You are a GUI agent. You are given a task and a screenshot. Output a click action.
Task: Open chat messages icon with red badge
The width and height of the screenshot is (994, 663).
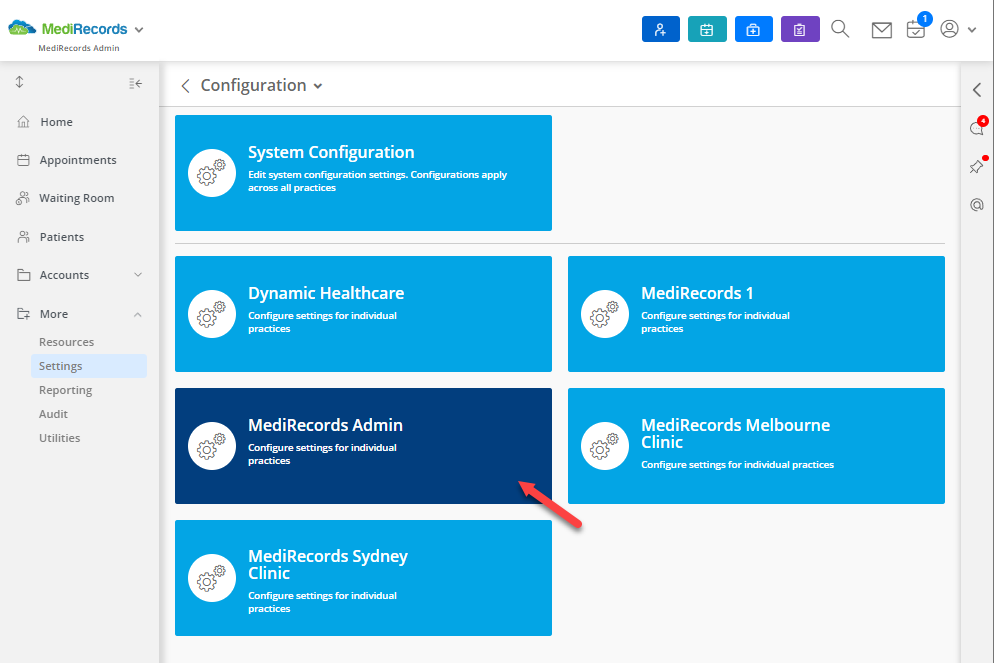point(978,127)
